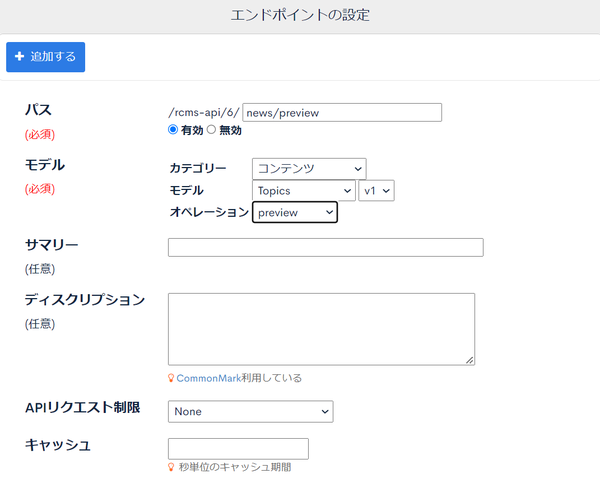
Task: Click the resize grip of the description textarea
Action: point(470,360)
